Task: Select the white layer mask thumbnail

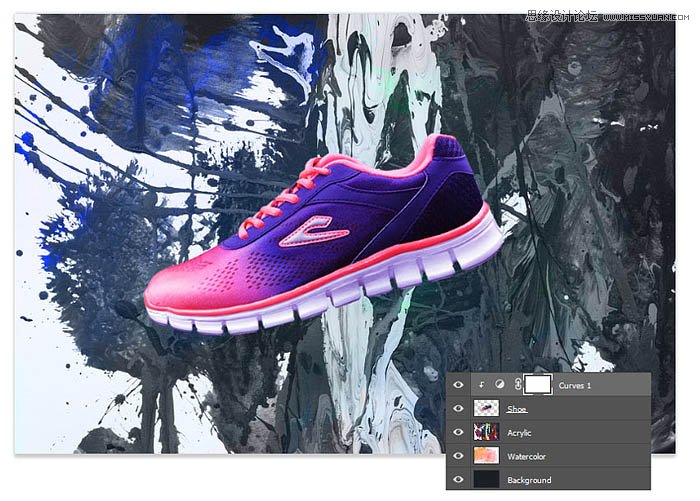Action: click(x=539, y=385)
